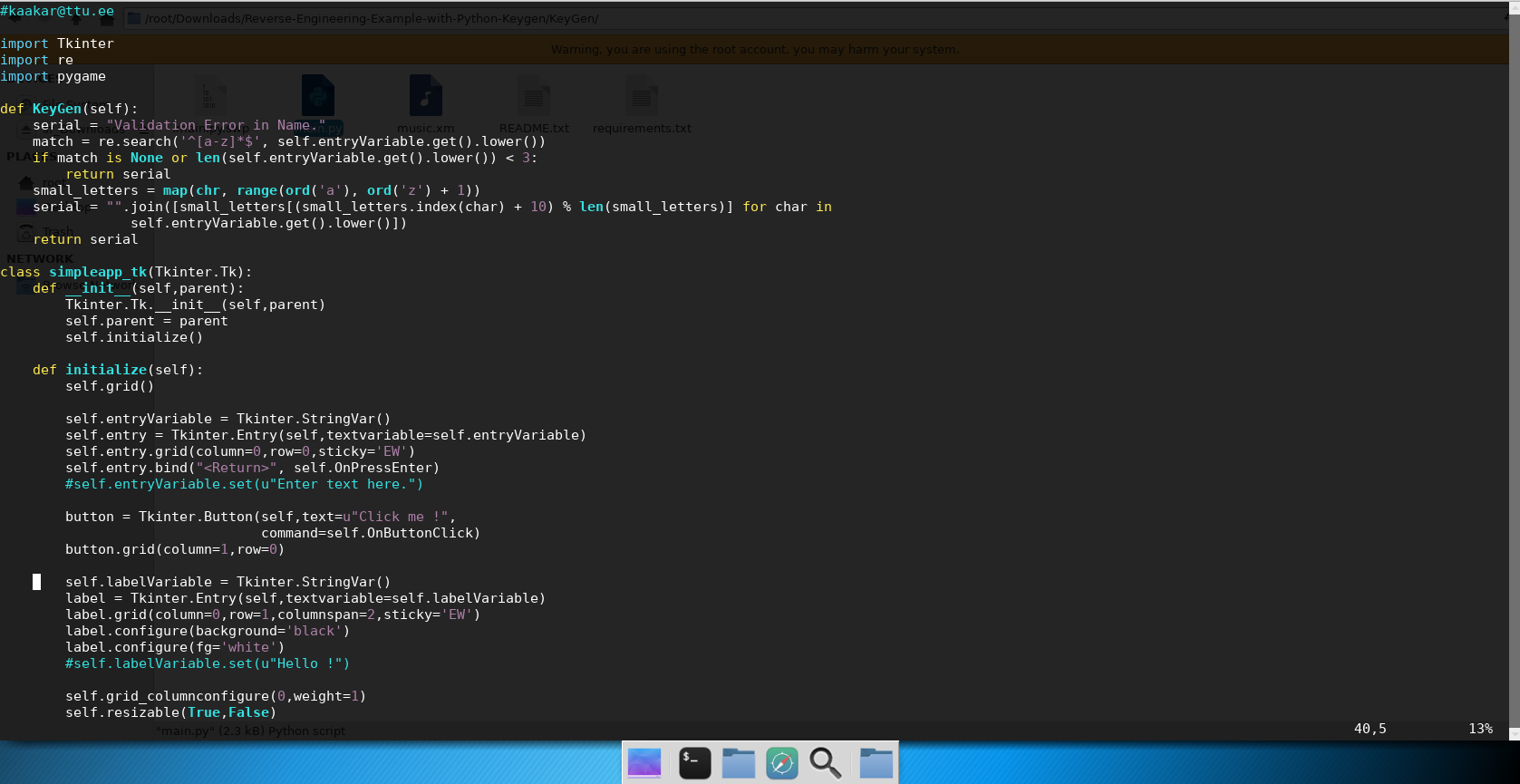Screen dimensions: 1520x784
Task: Select the requirements.txt file in the file manager
Action: (x=642, y=105)
